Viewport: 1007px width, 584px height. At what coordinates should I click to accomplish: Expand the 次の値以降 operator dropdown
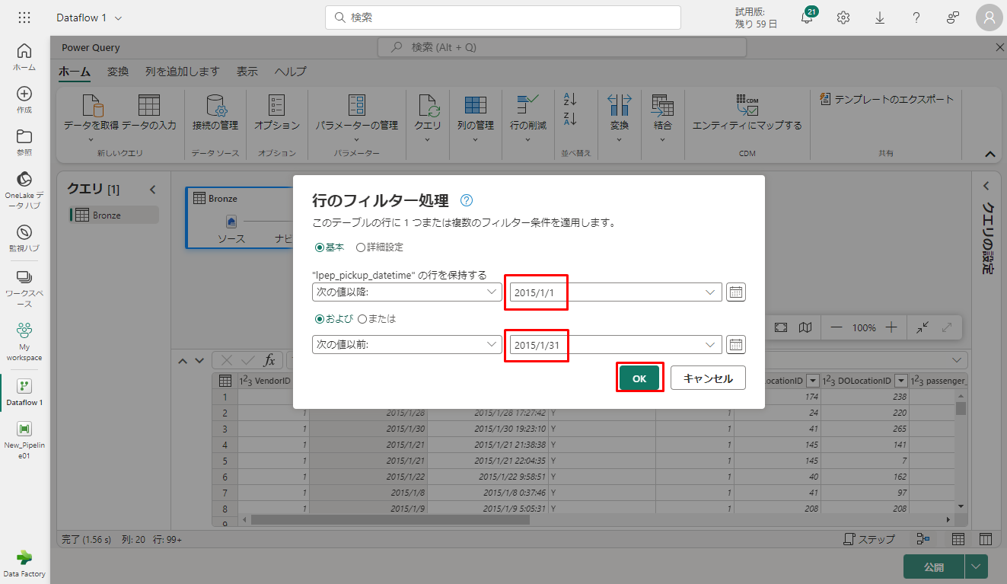tap(406, 292)
